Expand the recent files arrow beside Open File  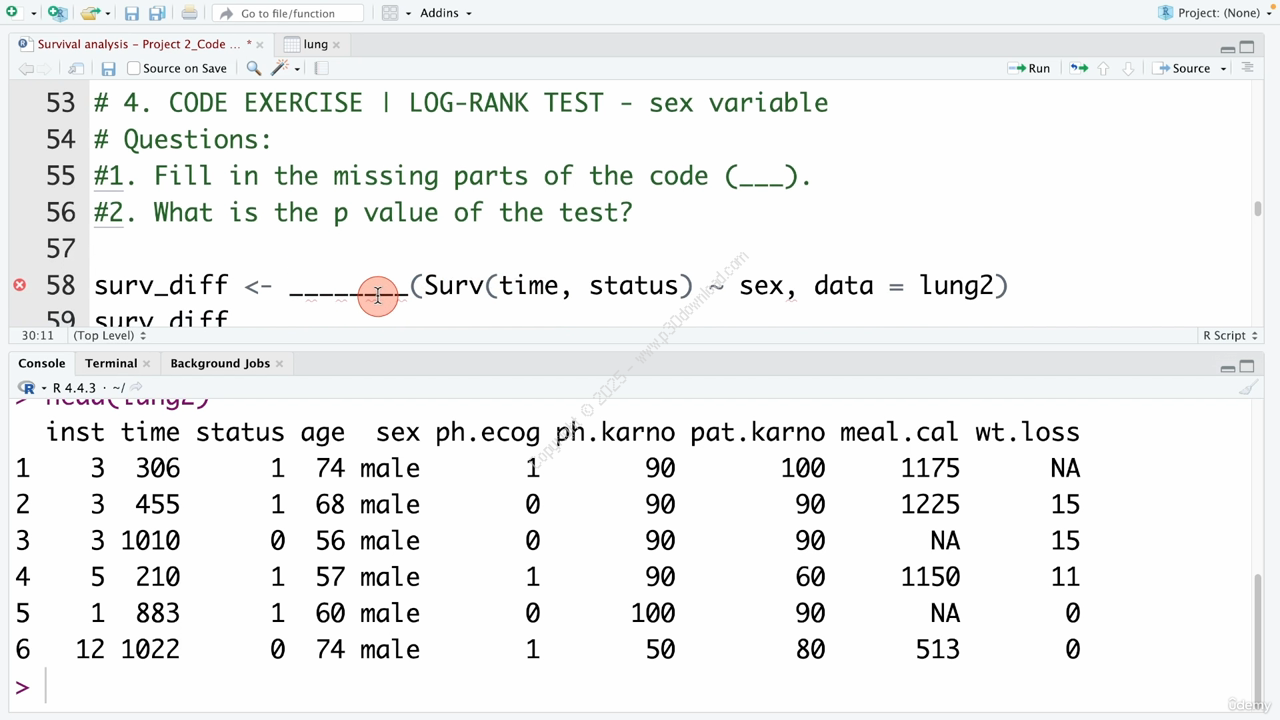(x=107, y=14)
